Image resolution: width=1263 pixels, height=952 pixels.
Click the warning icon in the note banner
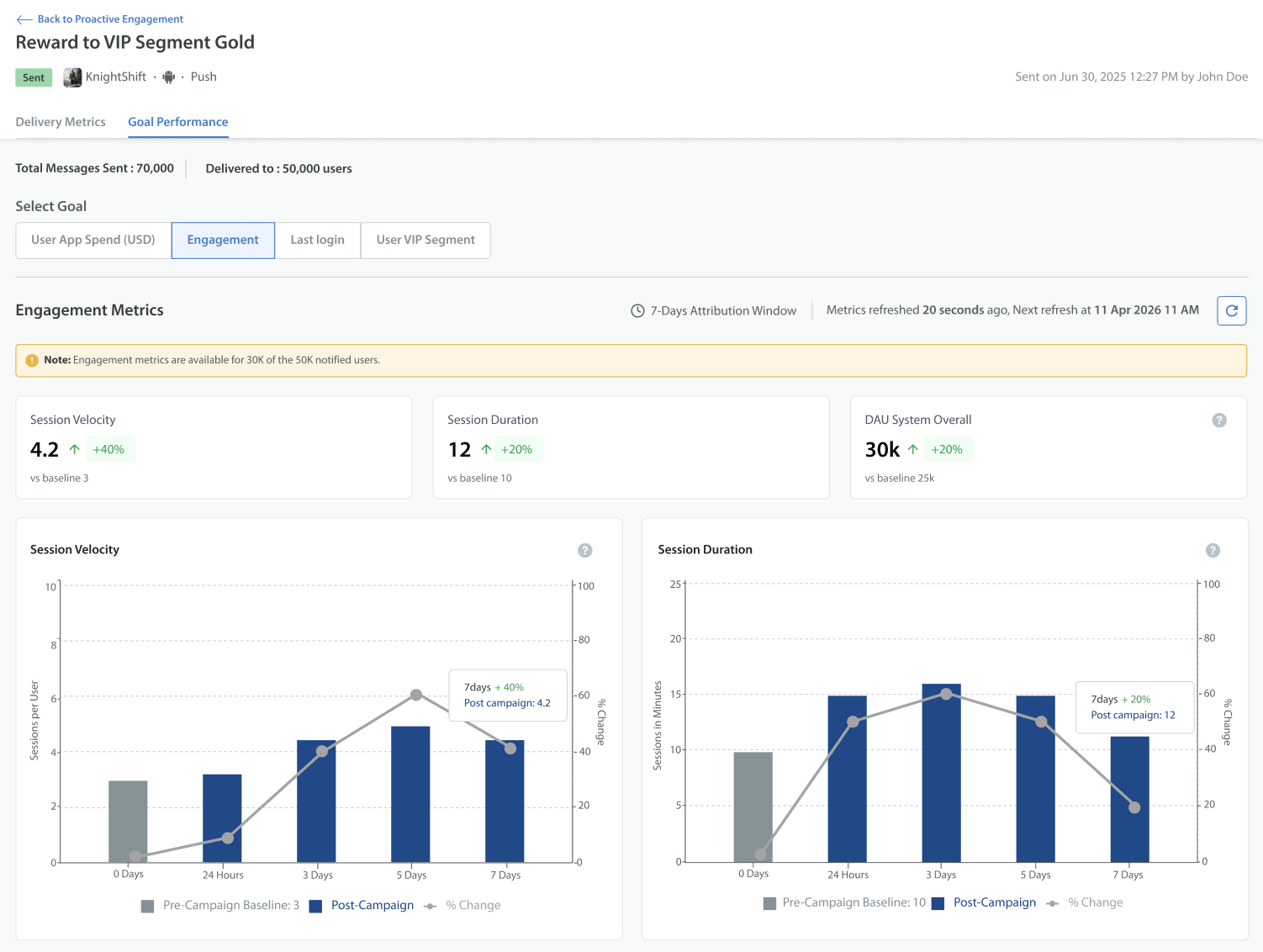coord(32,360)
